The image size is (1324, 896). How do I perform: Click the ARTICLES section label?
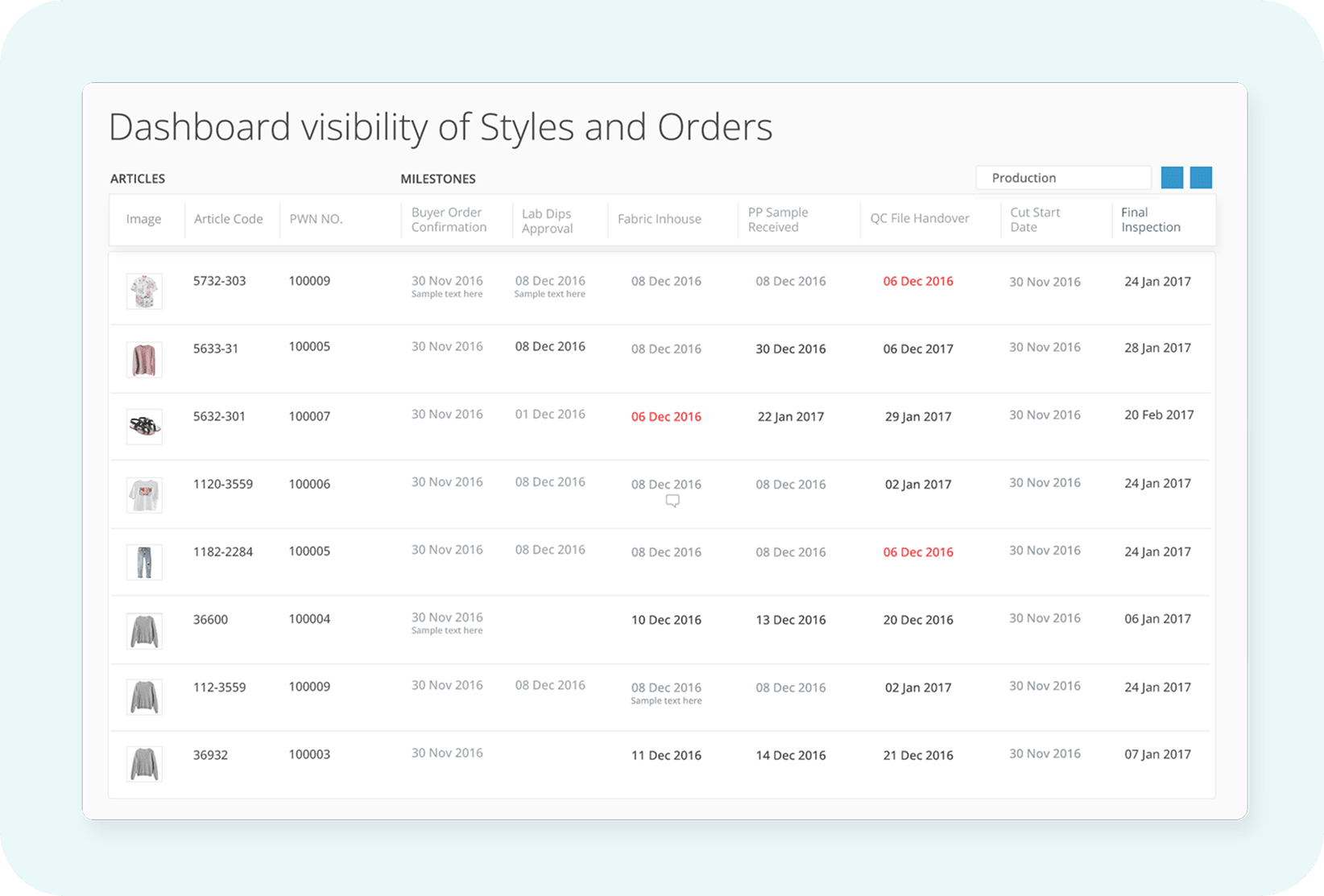tap(138, 179)
